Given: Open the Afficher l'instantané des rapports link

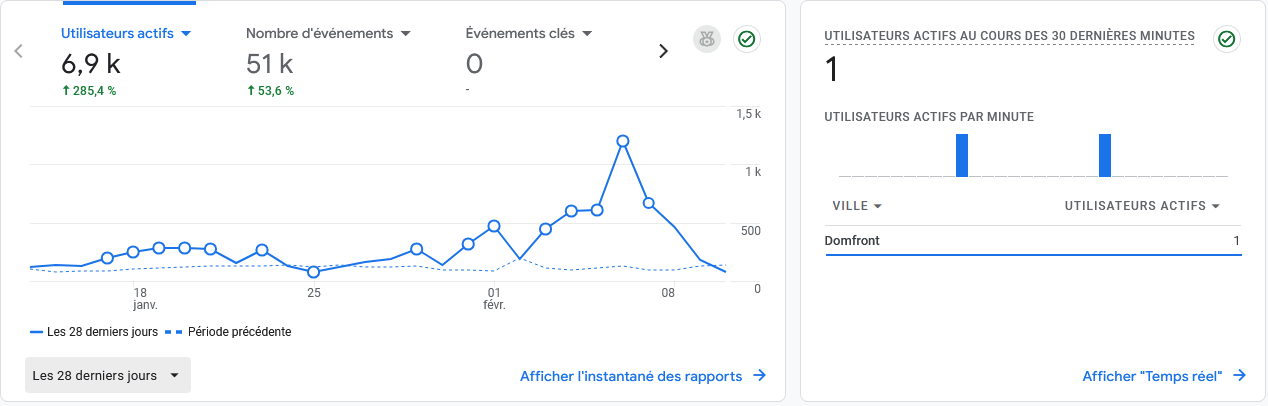Looking at the screenshot, I should point(631,376).
